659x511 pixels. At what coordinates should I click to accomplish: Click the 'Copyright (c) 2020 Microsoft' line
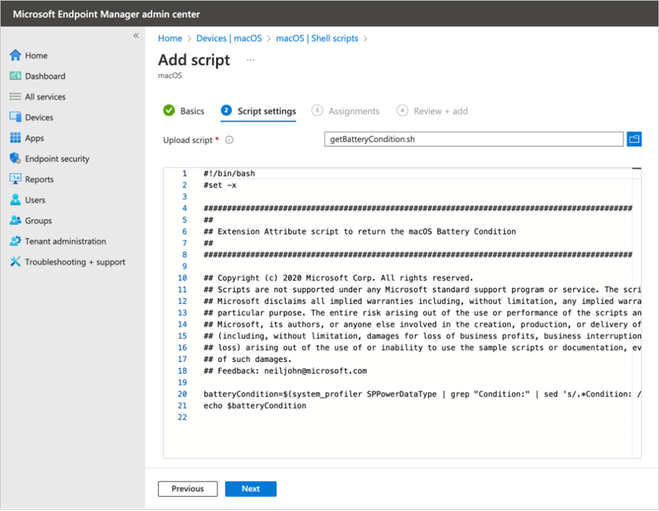pos(338,277)
